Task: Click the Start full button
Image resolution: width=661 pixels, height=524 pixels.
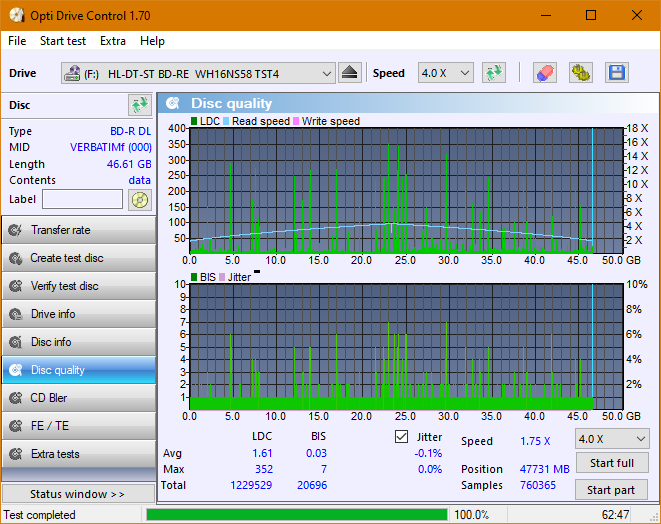Action: (612, 463)
